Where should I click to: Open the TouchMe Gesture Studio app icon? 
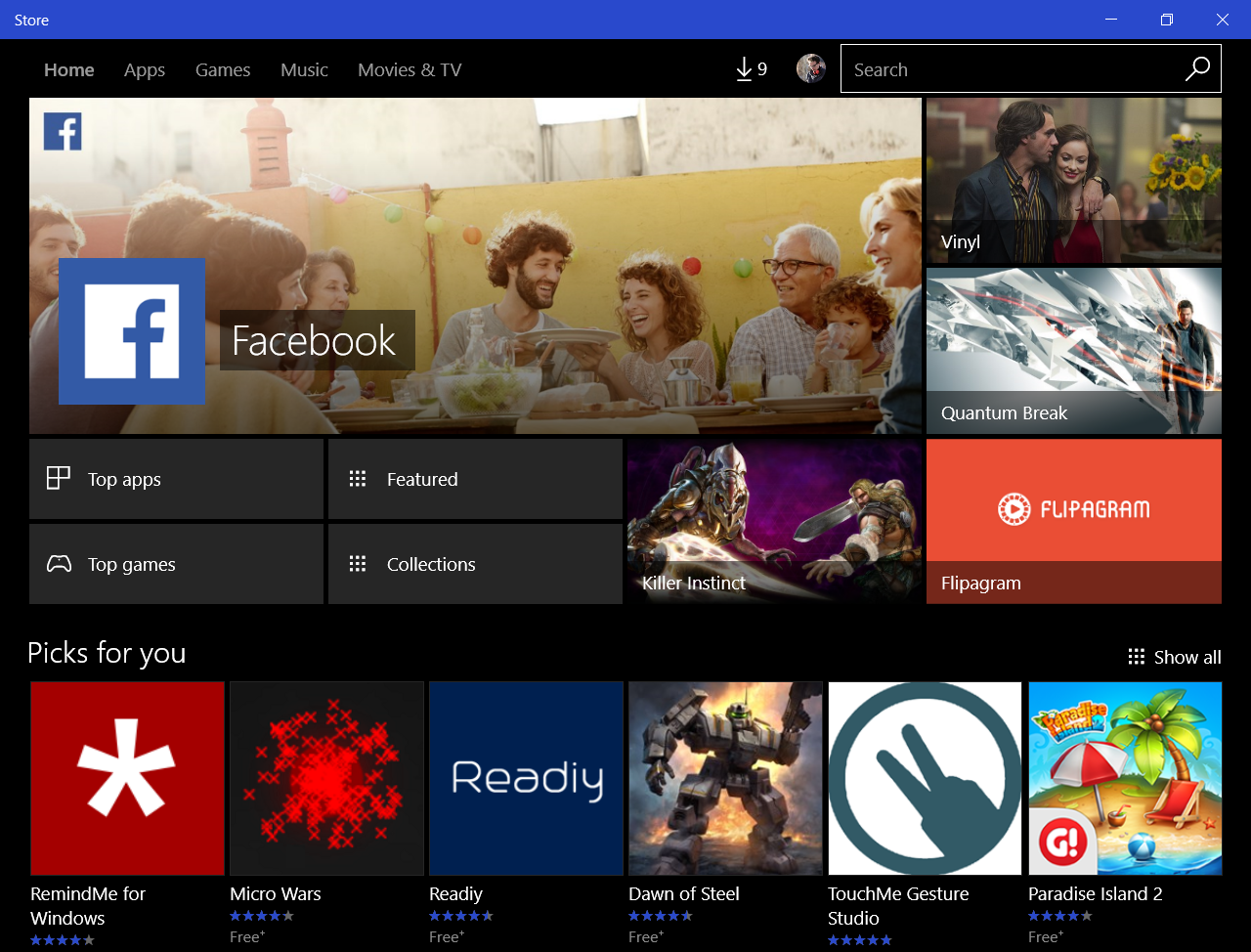click(x=925, y=778)
